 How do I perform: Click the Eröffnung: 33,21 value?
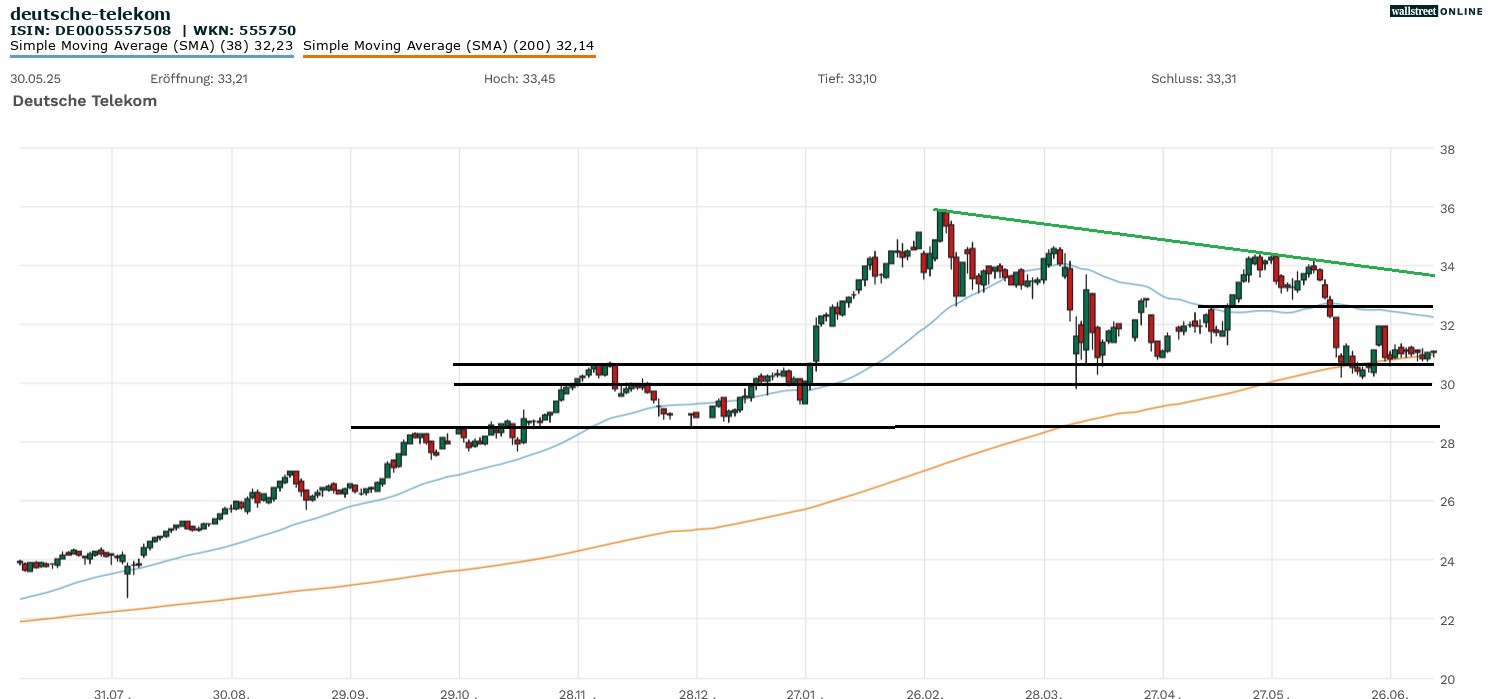coord(199,79)
